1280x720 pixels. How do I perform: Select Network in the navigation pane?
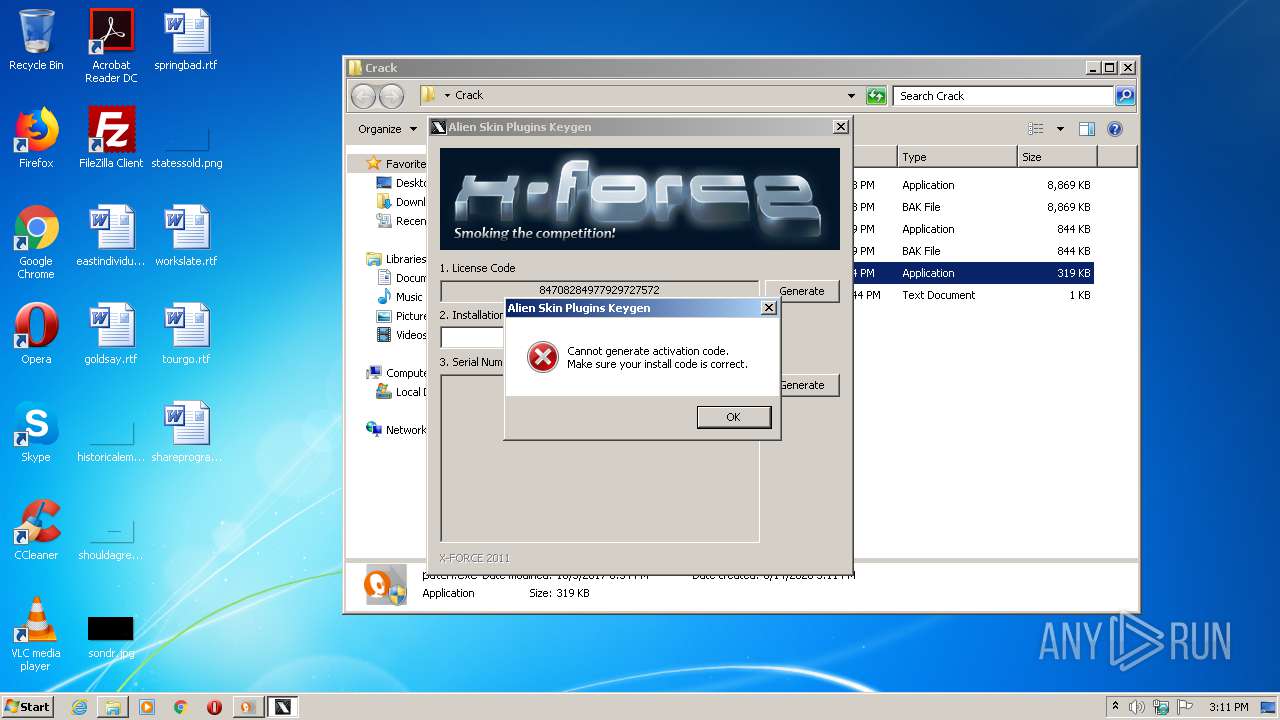396,430
